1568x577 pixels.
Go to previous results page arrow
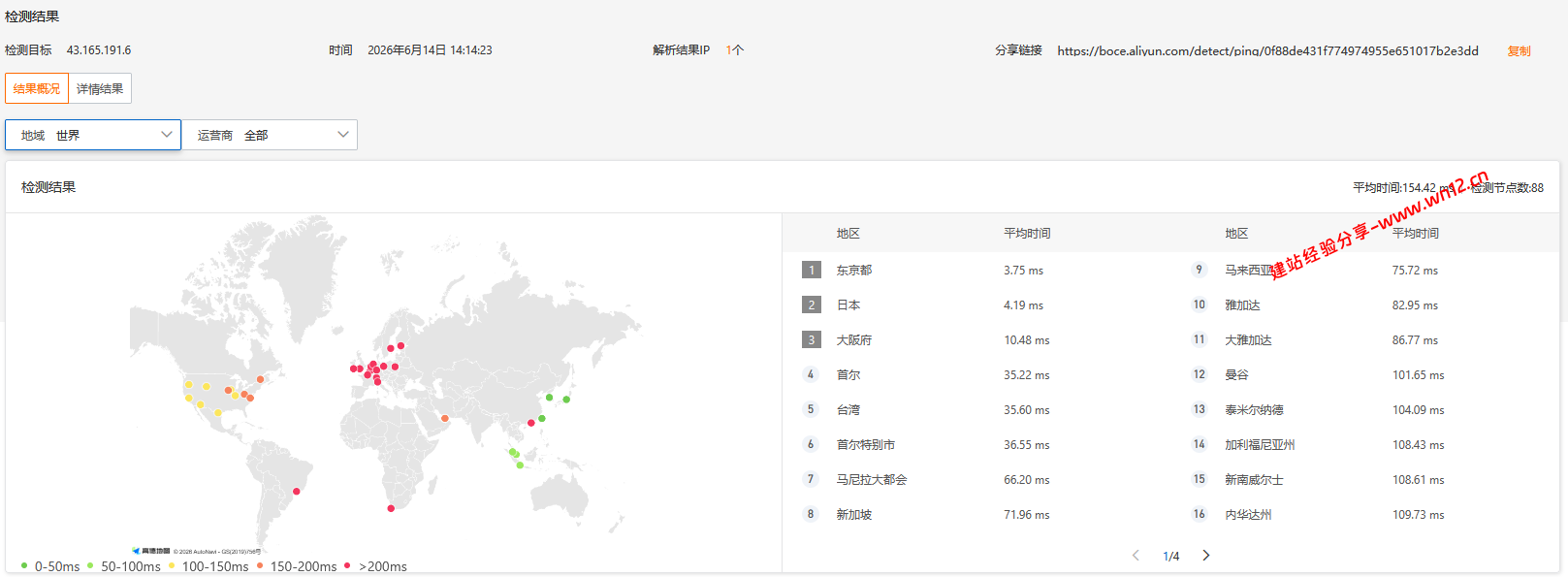click(x=1136, y=556)
